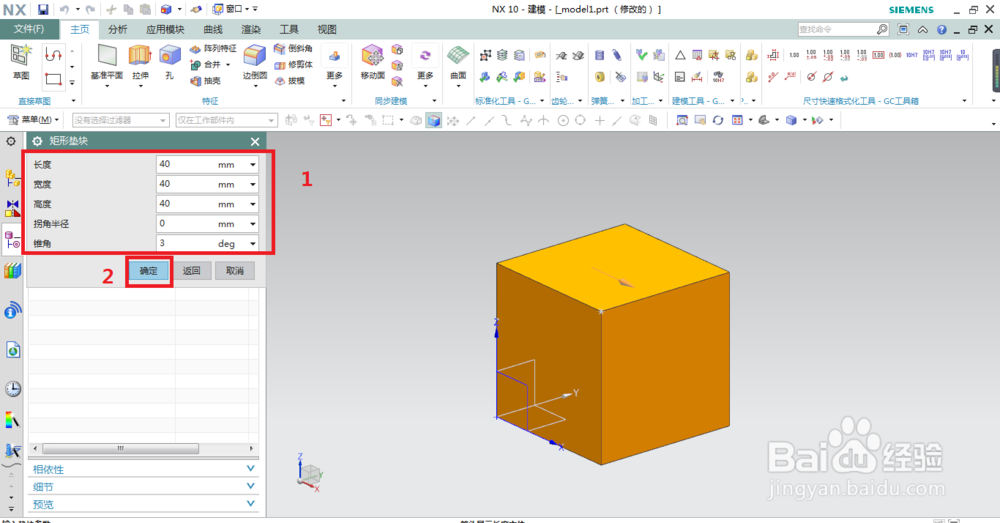Select the Move Face (移动面) icon
1000x523 pixels.
pos(372,55)
